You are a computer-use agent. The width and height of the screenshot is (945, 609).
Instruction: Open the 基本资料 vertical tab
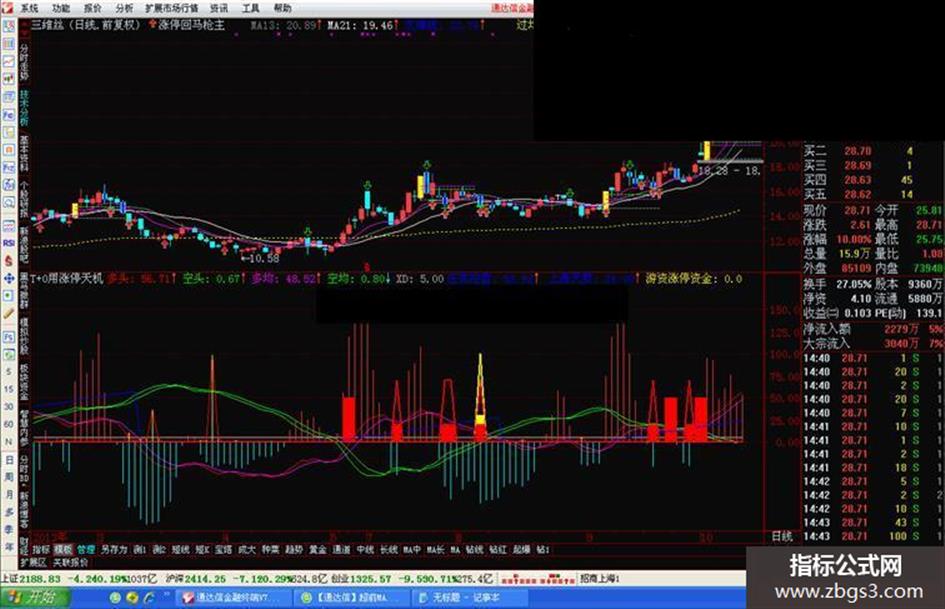coord(24,154)
